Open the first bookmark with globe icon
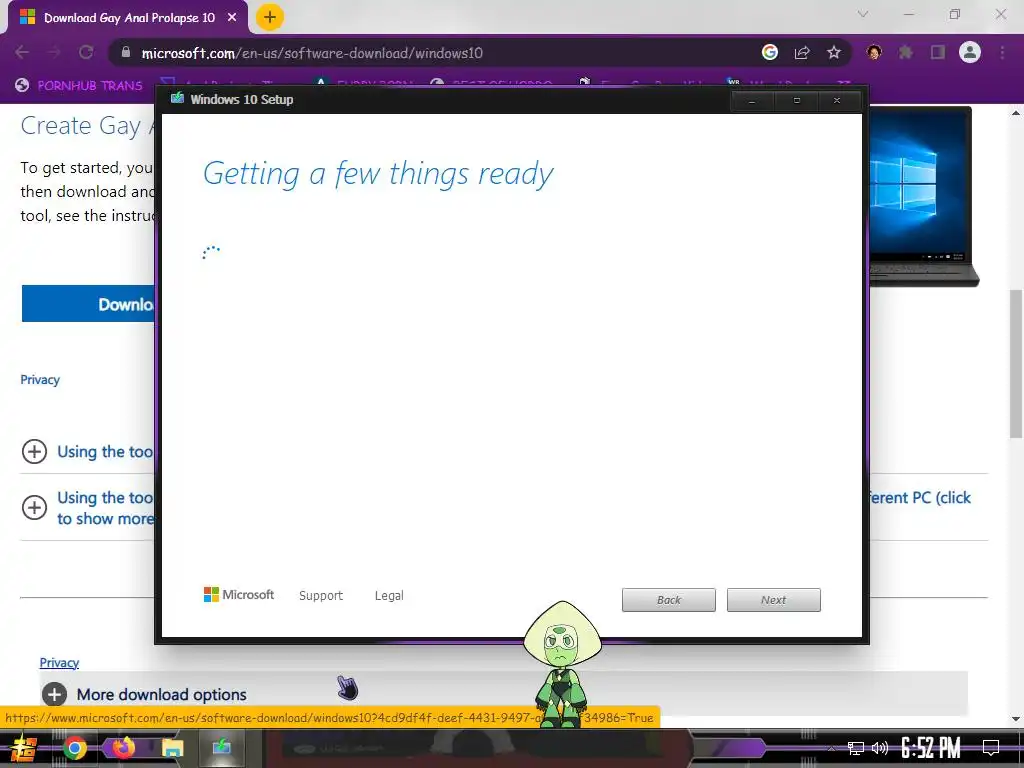This screenshot has width=1024, height=768. point(79,85)
